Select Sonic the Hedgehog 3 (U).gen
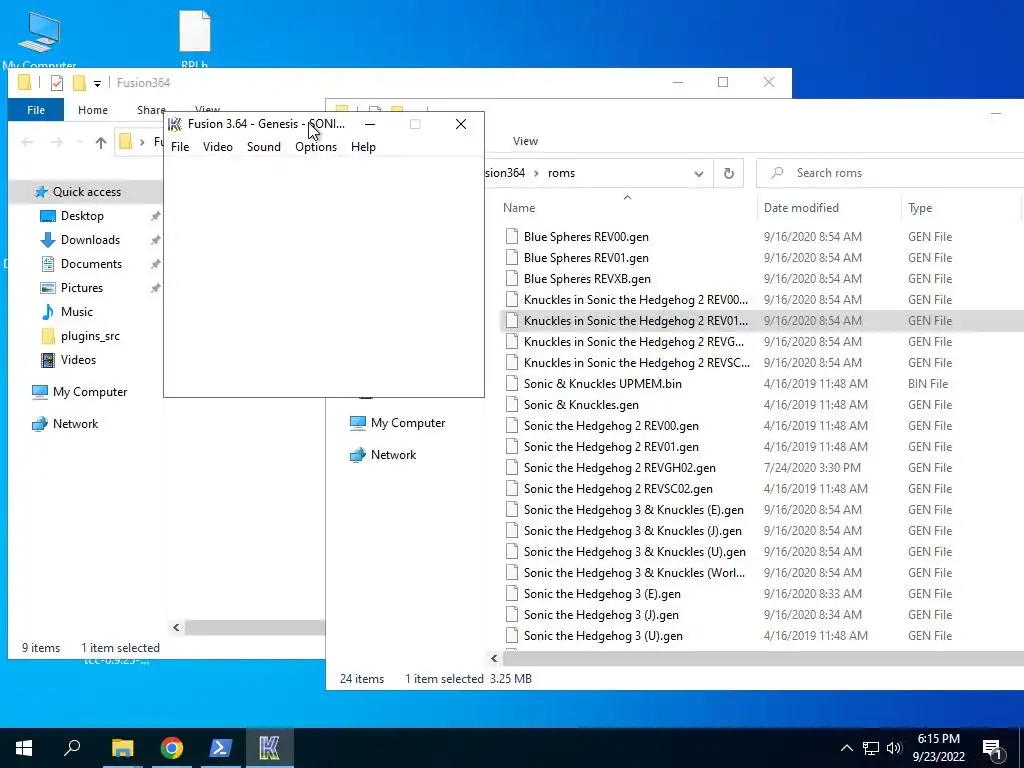 (603, 635)
